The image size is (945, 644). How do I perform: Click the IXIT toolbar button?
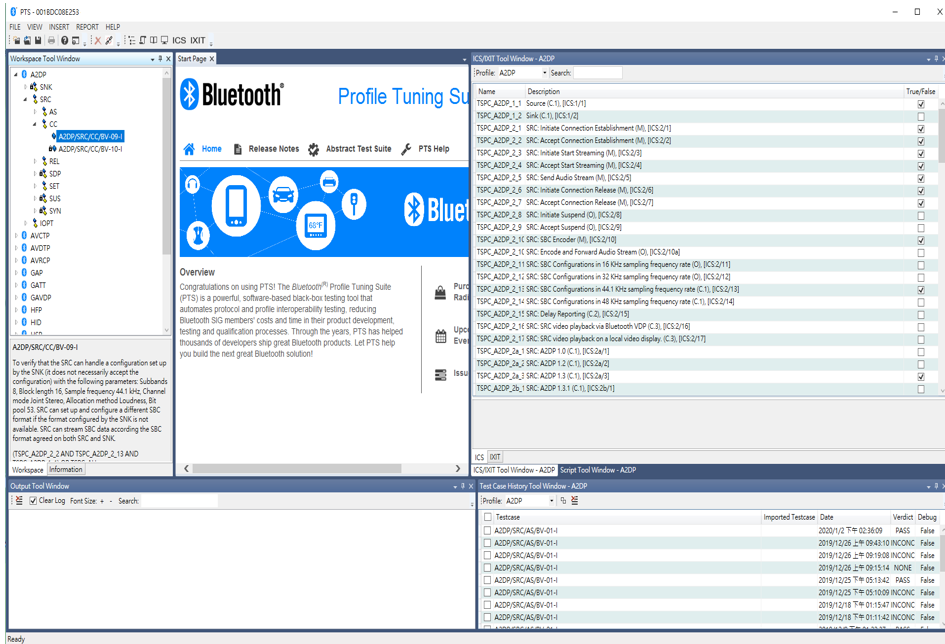pyautogui.click(x=198, y=40)
